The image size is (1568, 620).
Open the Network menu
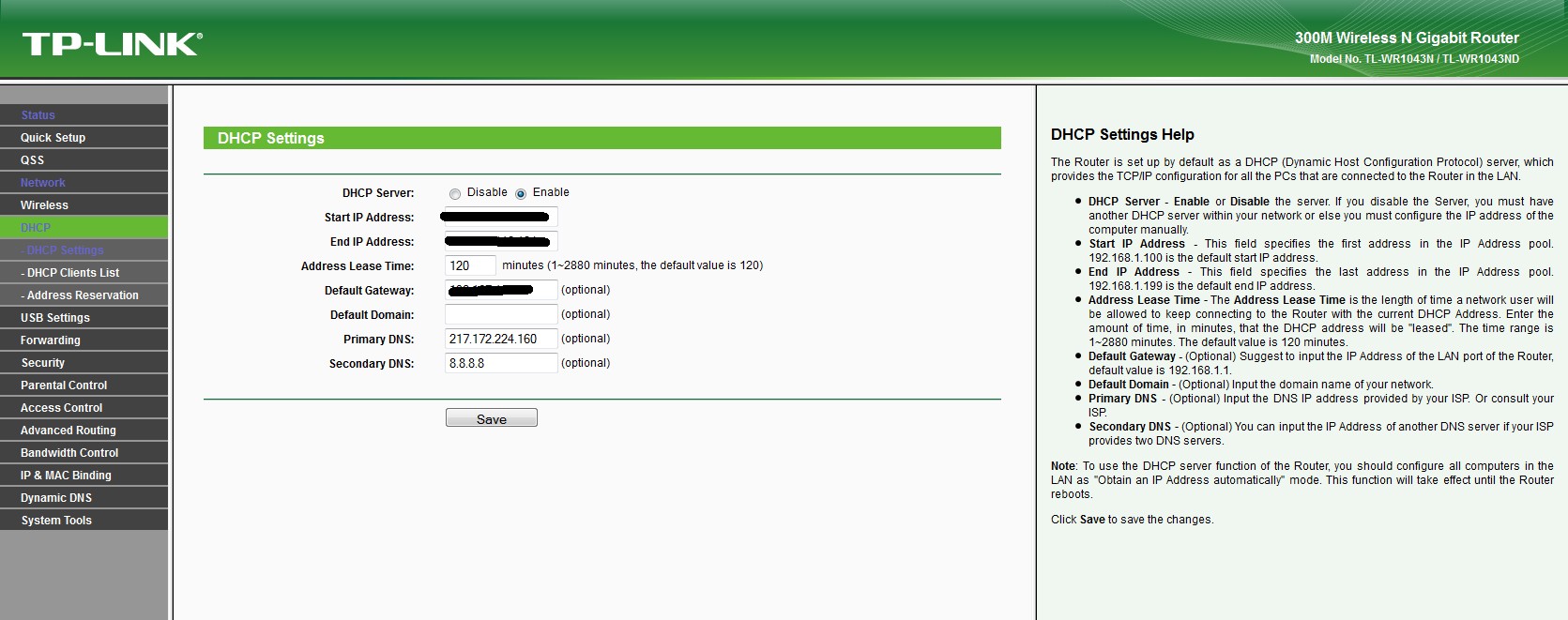click(x=84, y=183)
